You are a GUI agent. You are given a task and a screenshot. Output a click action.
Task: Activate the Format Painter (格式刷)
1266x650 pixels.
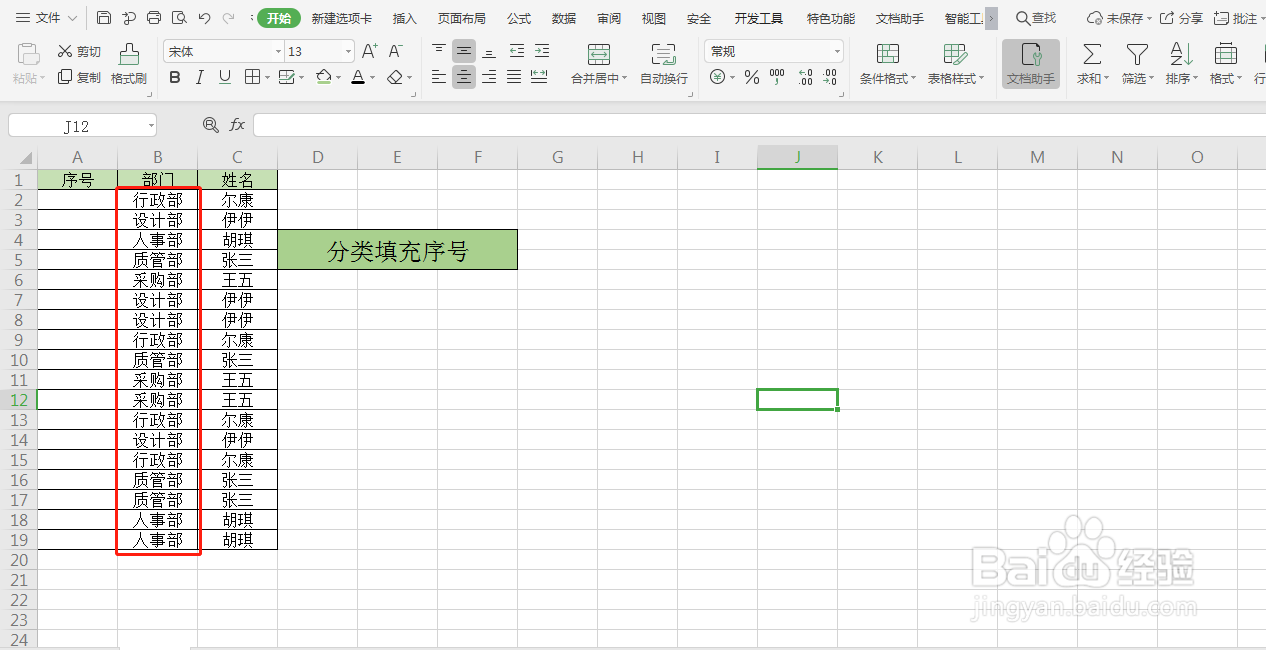pyautogui.click(x=129, y=64)
